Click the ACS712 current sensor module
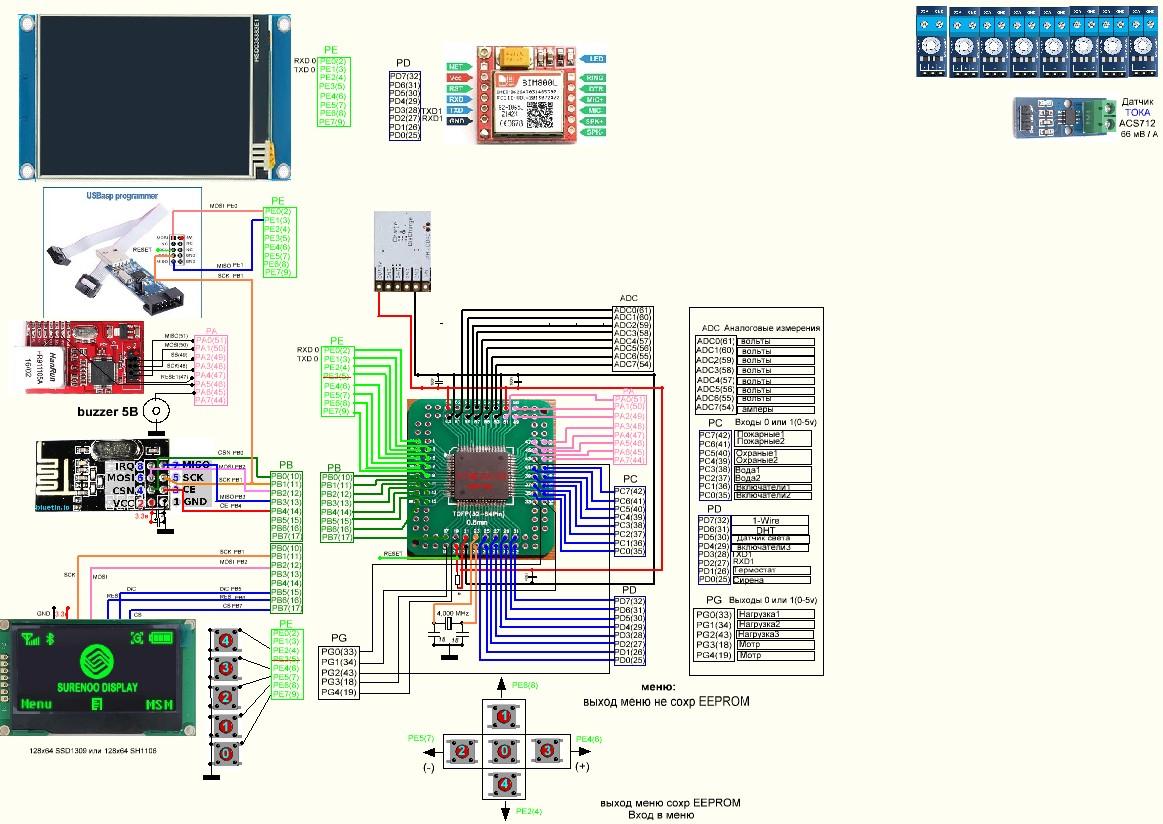The width and height of the screenshot is (1163, 824). click(x=1061, y=117)
